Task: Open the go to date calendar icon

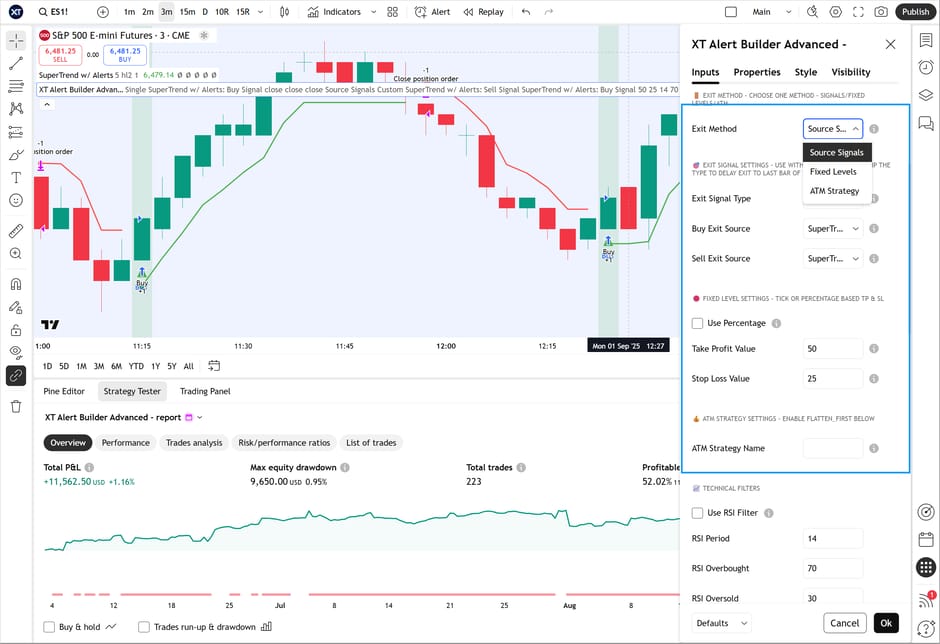Action: pos(214,366)
